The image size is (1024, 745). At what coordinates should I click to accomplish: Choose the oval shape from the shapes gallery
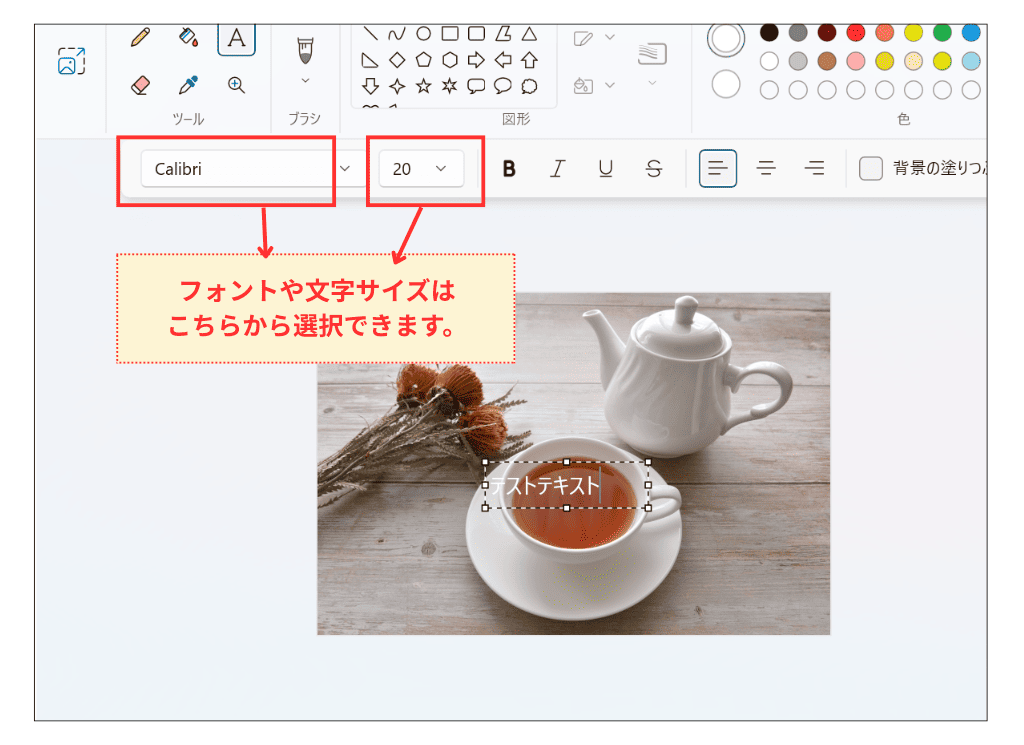pos(424,33)
